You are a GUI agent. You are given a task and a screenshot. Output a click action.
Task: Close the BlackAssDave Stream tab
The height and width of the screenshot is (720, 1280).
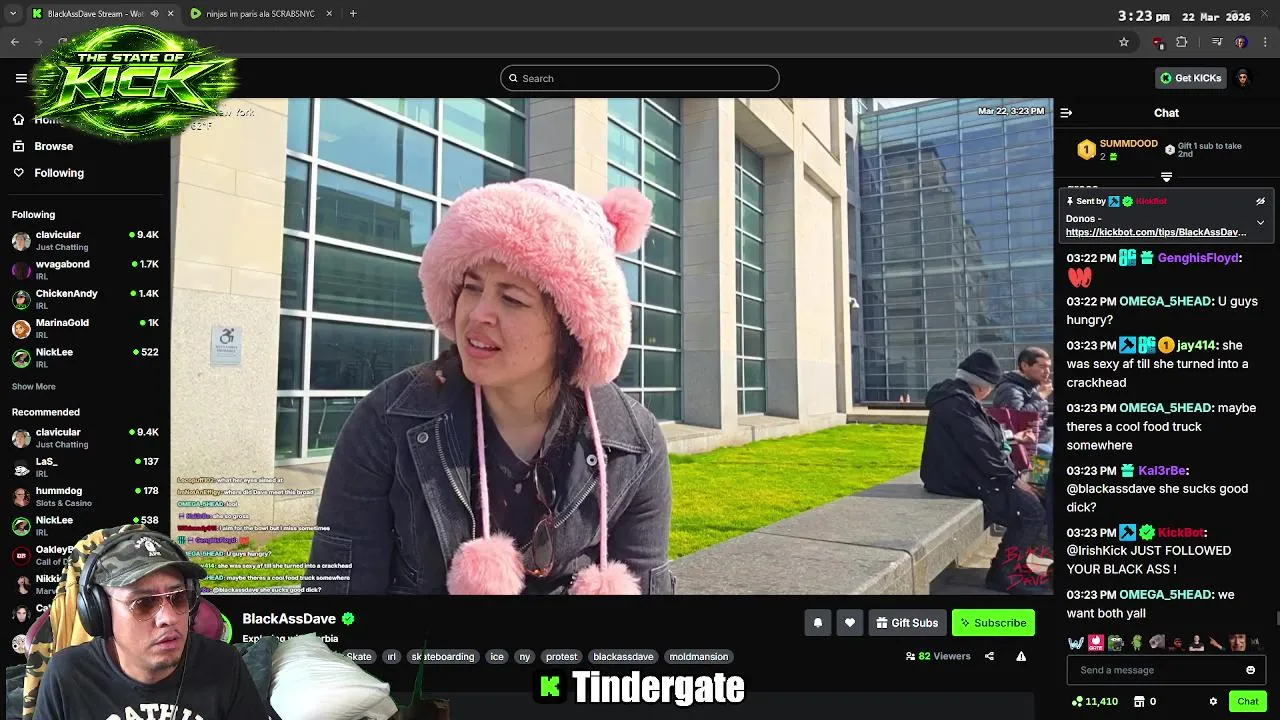[x=170, y=14]
